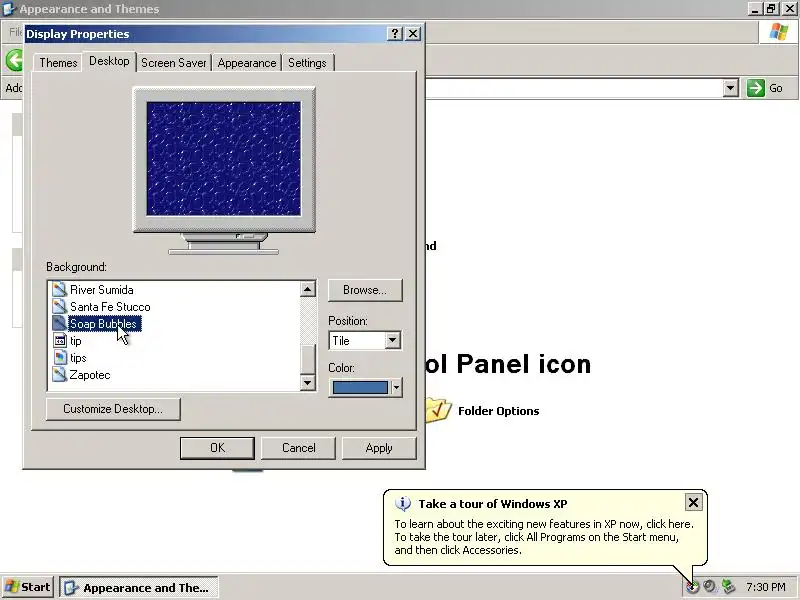The width and height of the screenshot is (800, 600).
Task: Click the tip HTML file icon
Action: pos(60,340)
